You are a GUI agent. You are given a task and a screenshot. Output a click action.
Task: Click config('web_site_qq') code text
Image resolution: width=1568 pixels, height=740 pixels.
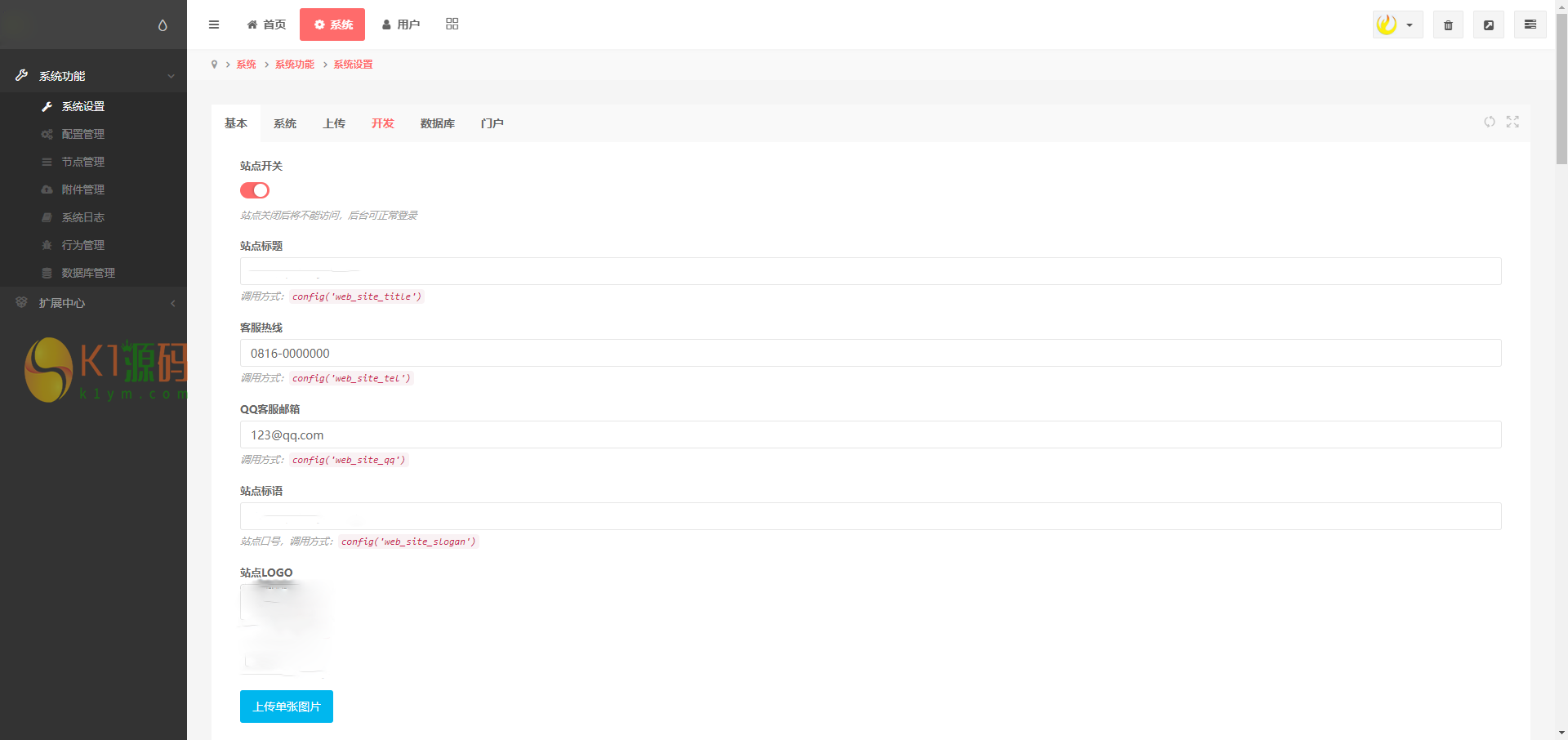tap(349, 460)
